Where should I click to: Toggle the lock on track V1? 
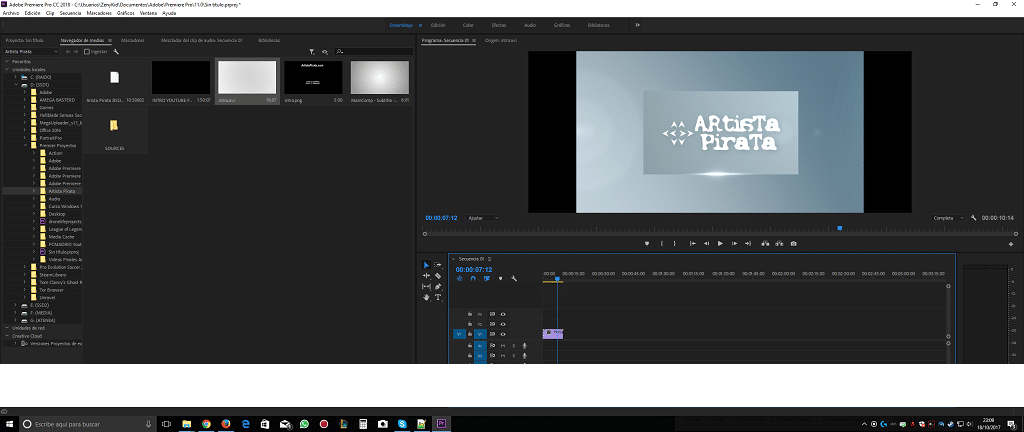point(470,333)
